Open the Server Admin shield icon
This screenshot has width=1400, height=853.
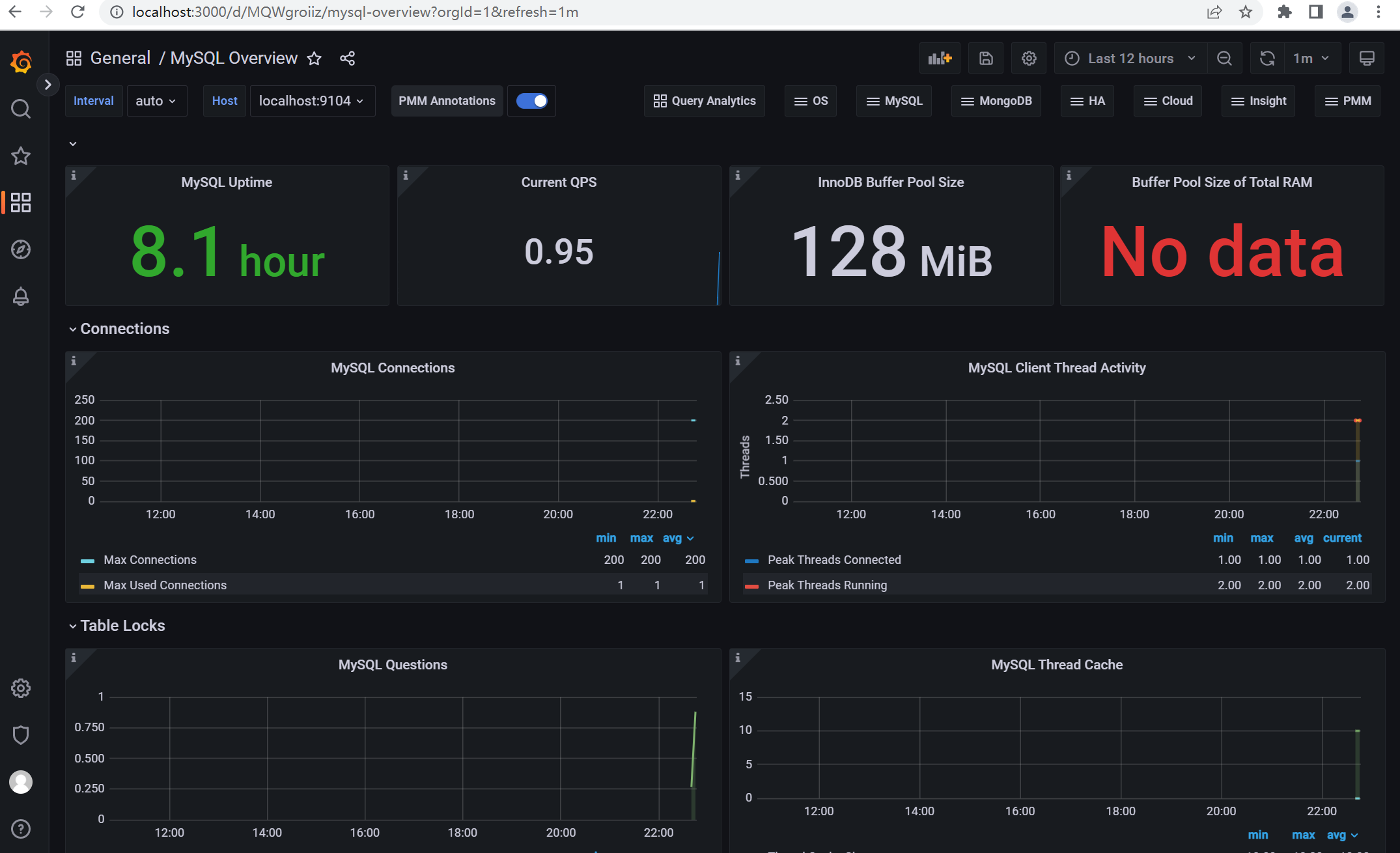click(21, 735)
